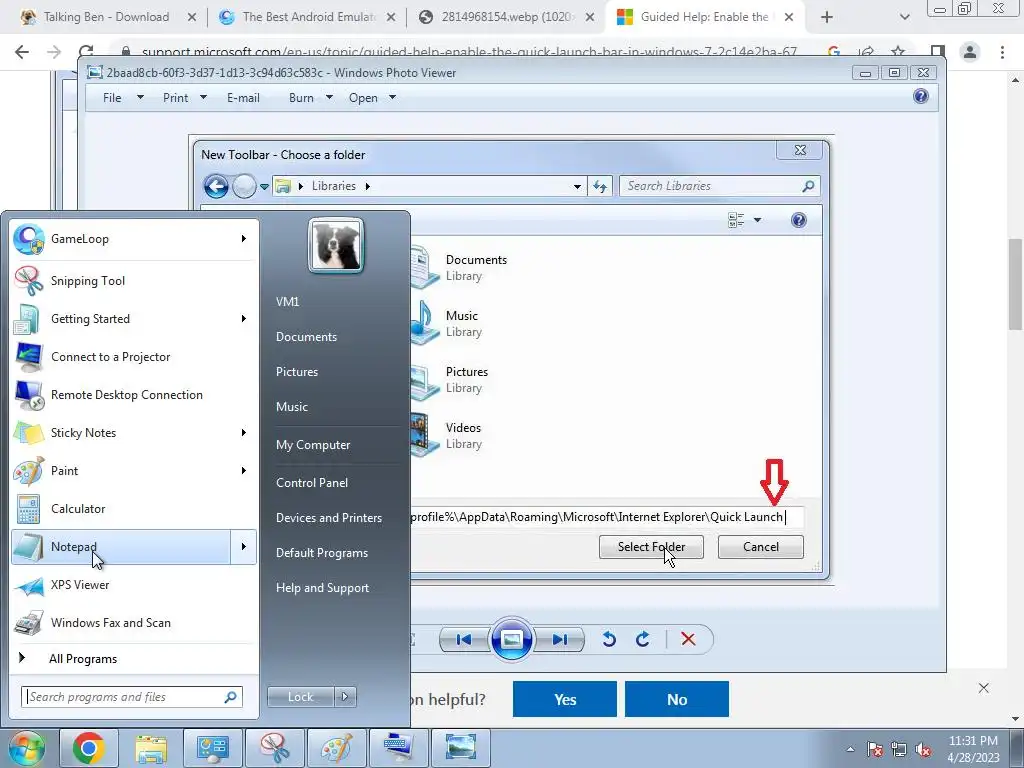Open Photo Viewer Burn menu

pyautogui.click(x=310, y=98)
